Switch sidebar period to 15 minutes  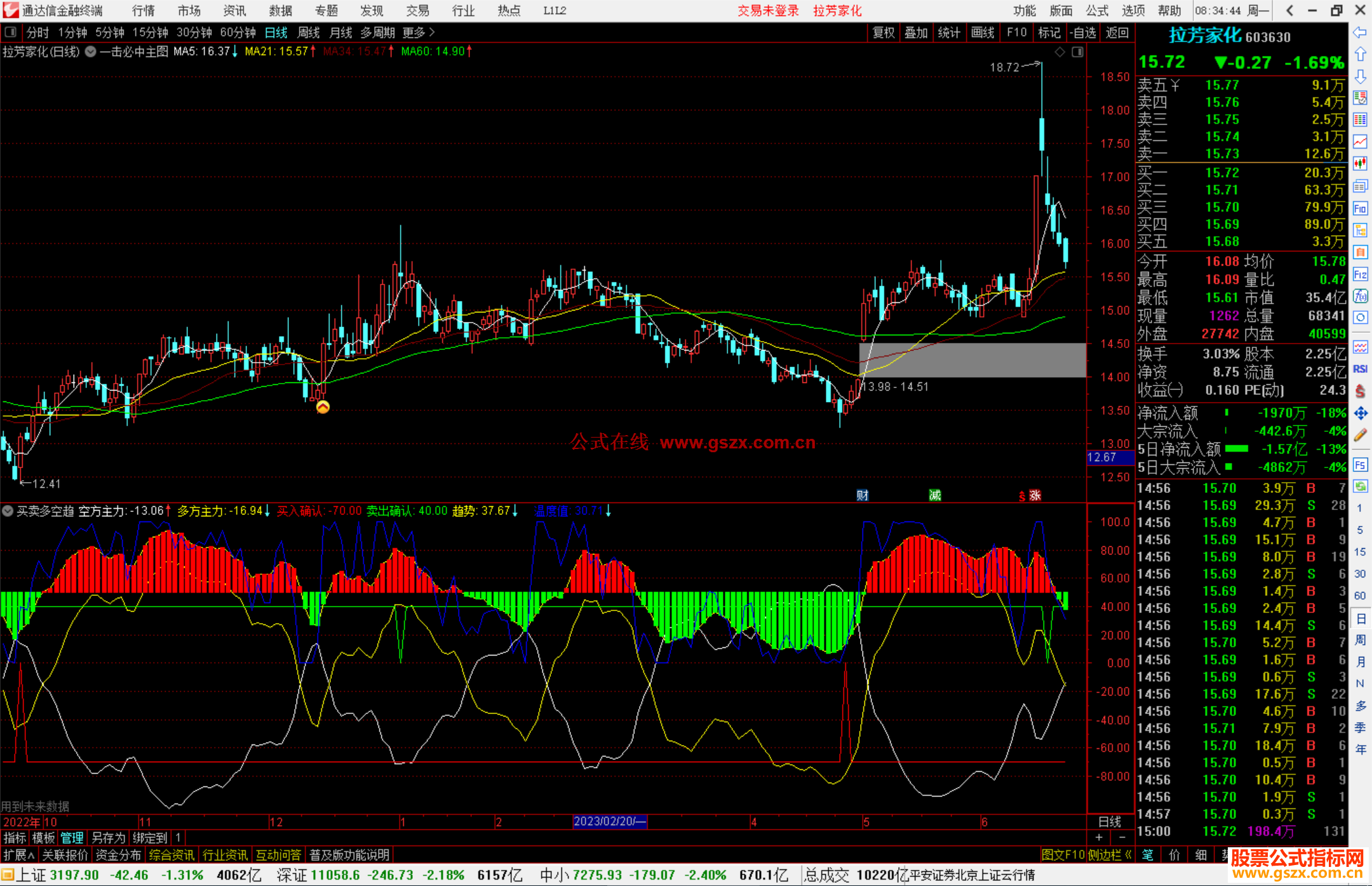coord(1360,552)
